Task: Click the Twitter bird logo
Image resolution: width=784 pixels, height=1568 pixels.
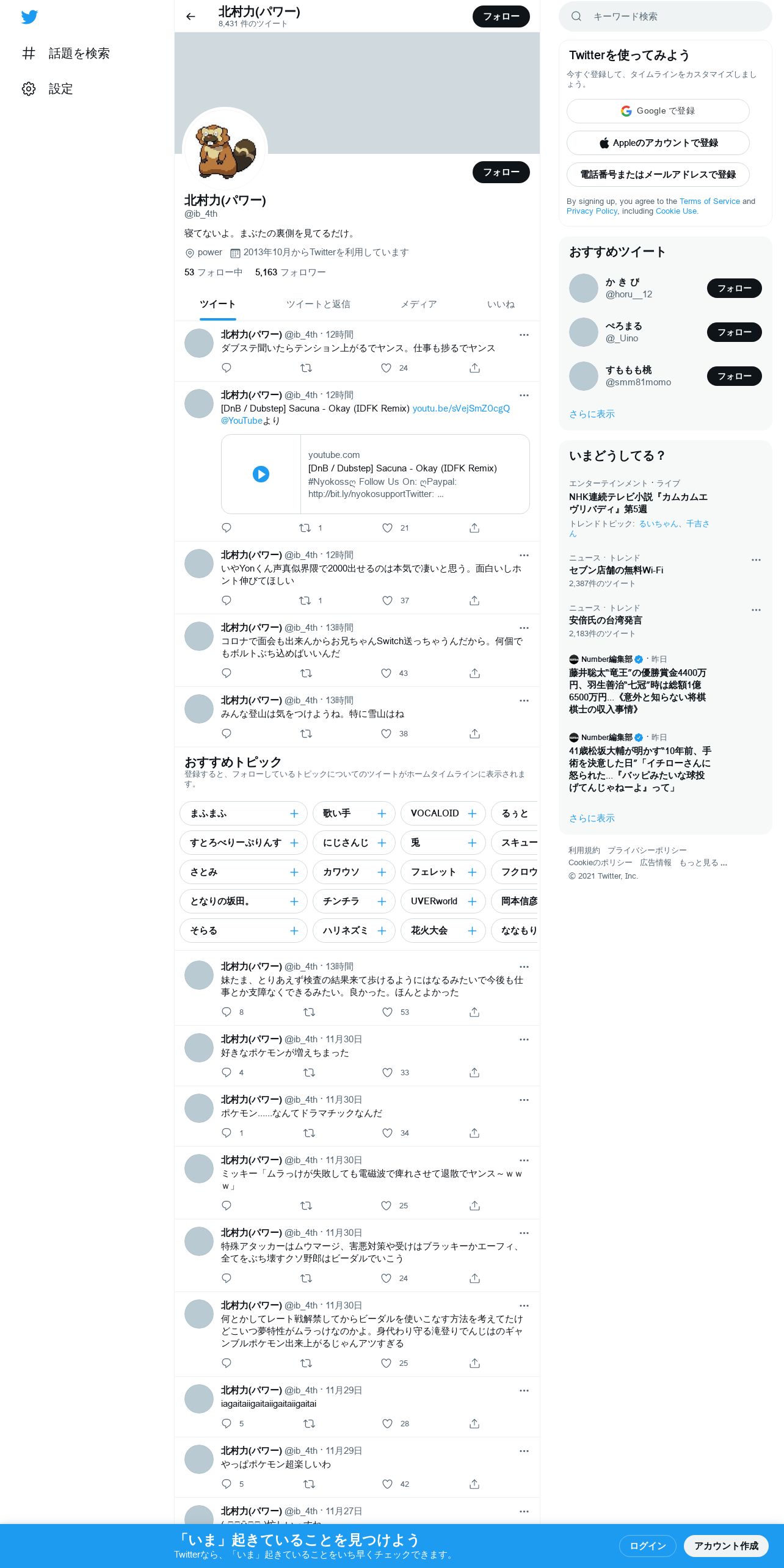Action: tap(29, 17)
